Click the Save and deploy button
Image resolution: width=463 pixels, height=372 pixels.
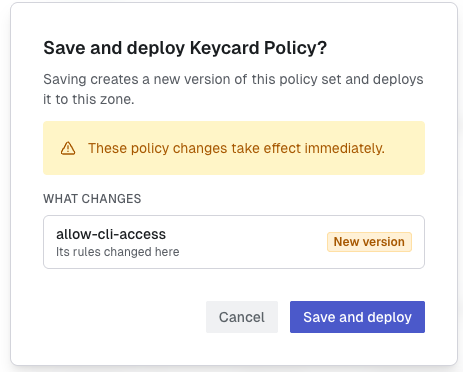(x=357, y=317)
